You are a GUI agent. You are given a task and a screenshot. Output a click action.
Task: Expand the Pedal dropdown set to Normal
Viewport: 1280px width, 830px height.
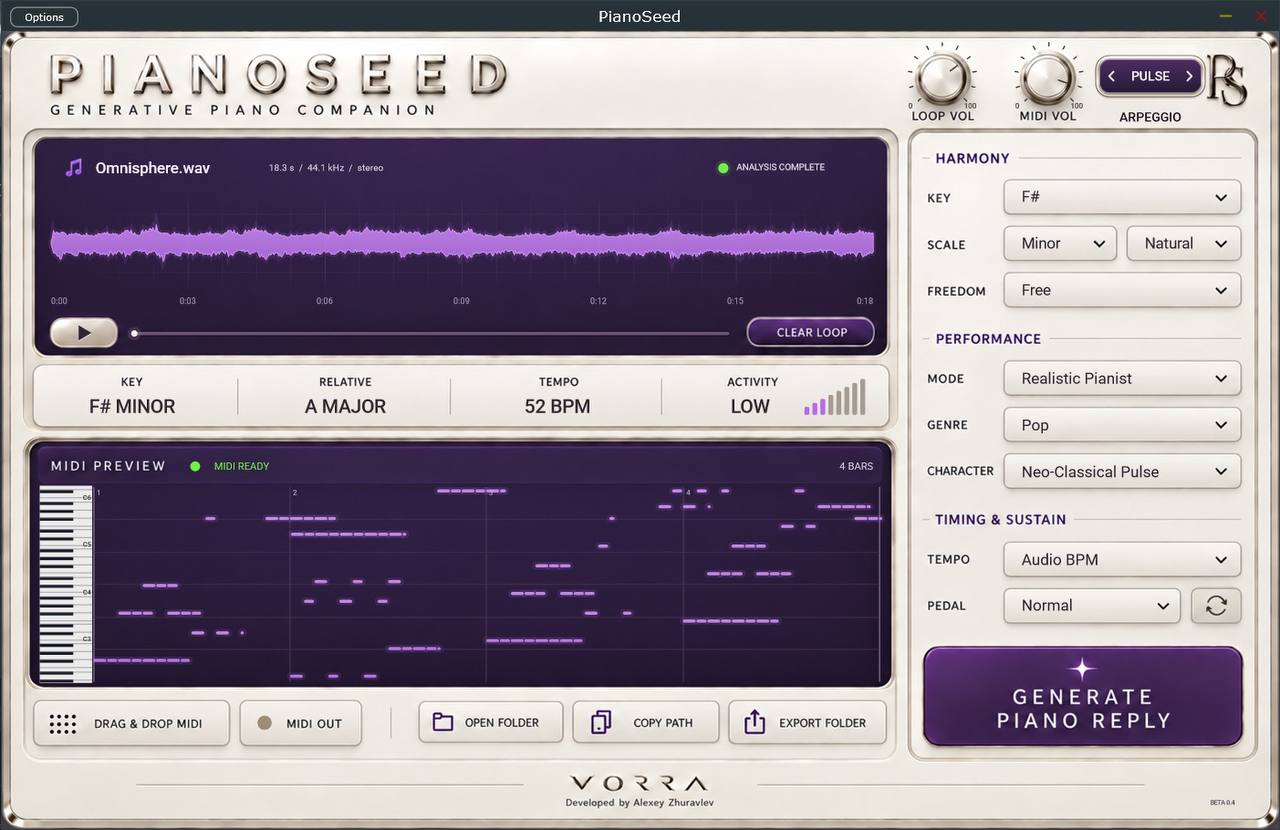tap(1092, 606)
